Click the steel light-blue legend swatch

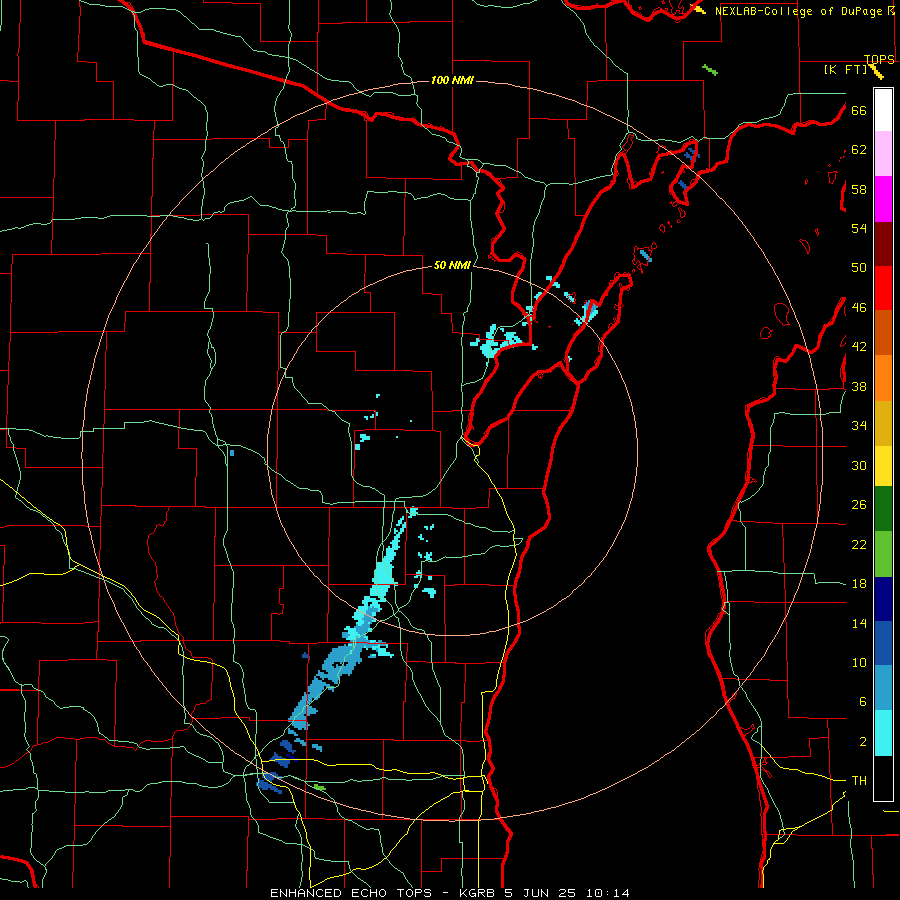(x=883, y=688)
